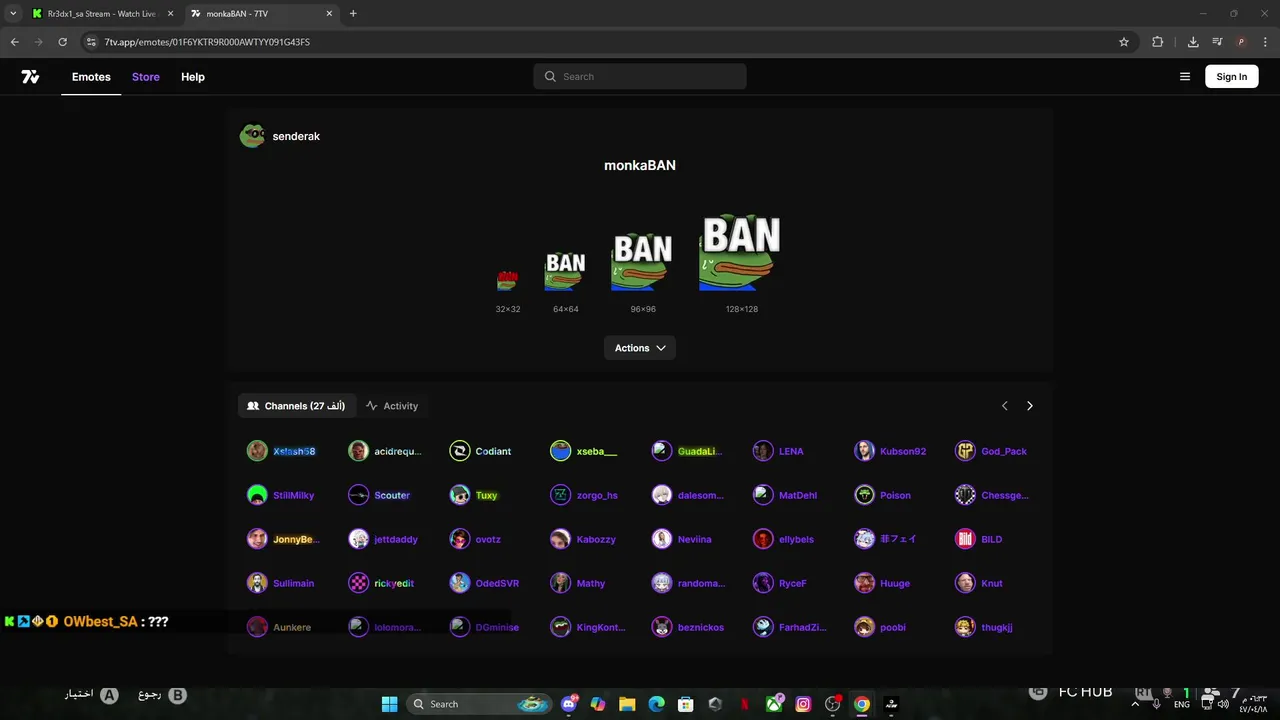Viewport: 1280px width, 720px height.
Task: Open the Kabozzy channel link
Action: click(596, 539)
